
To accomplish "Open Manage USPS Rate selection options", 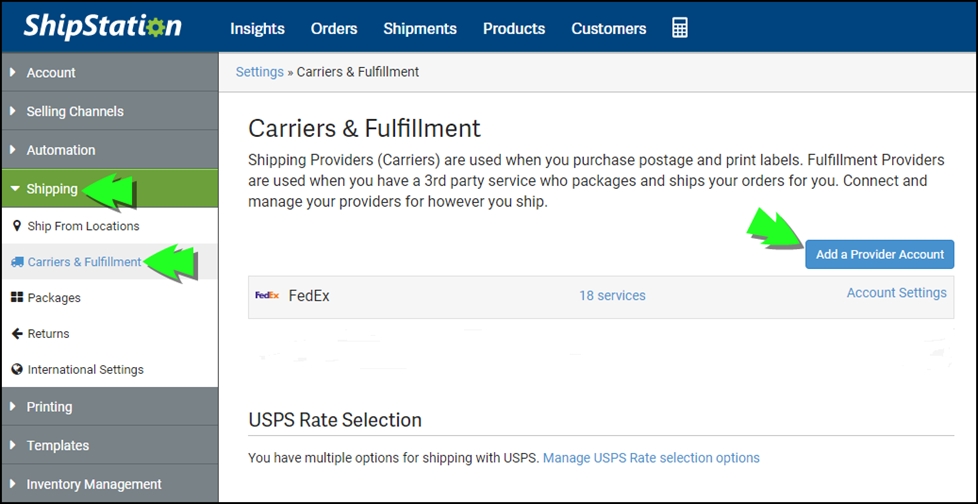I will 651,458.
